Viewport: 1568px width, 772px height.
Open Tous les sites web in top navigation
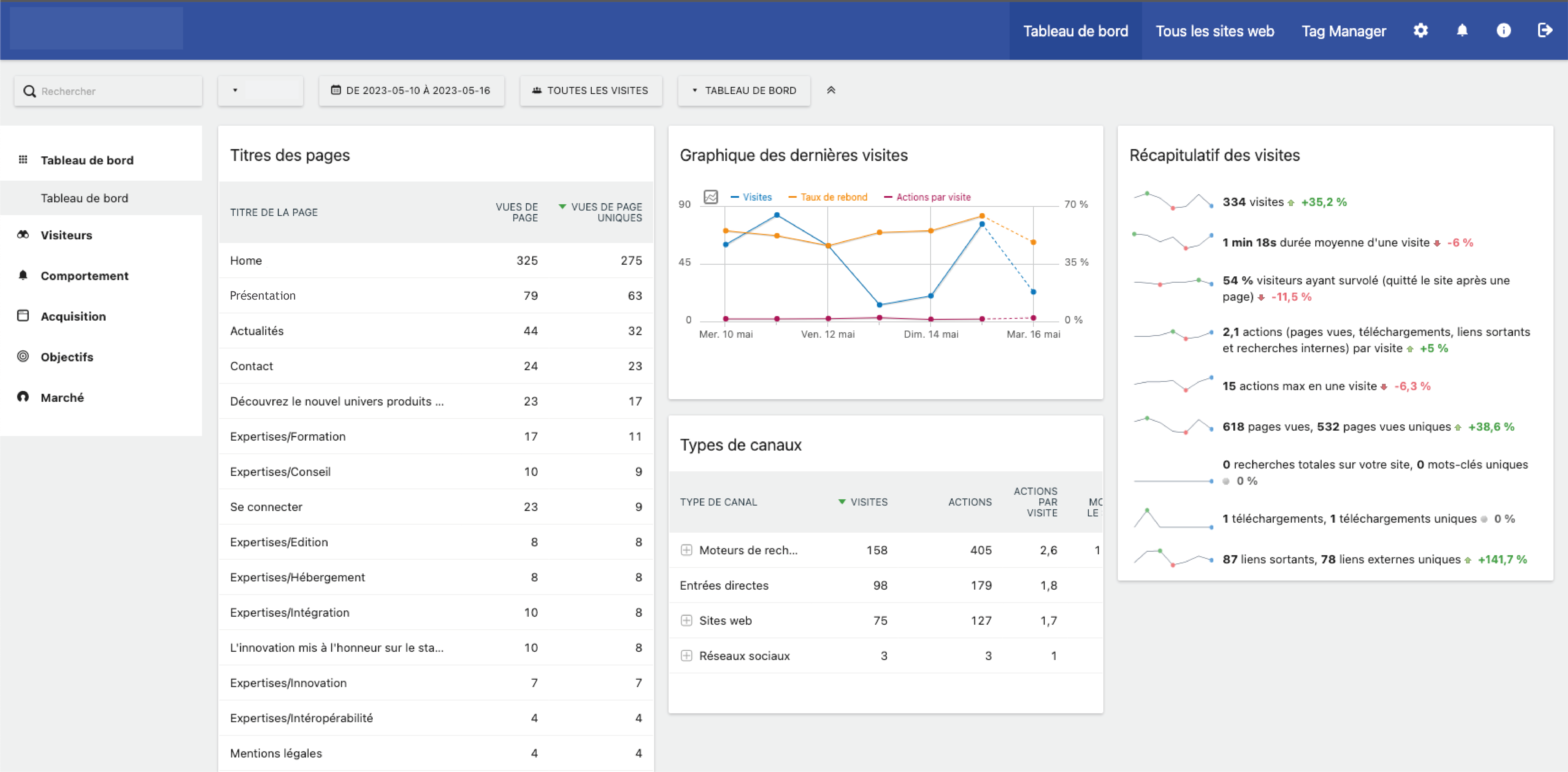click(1214, 31)
